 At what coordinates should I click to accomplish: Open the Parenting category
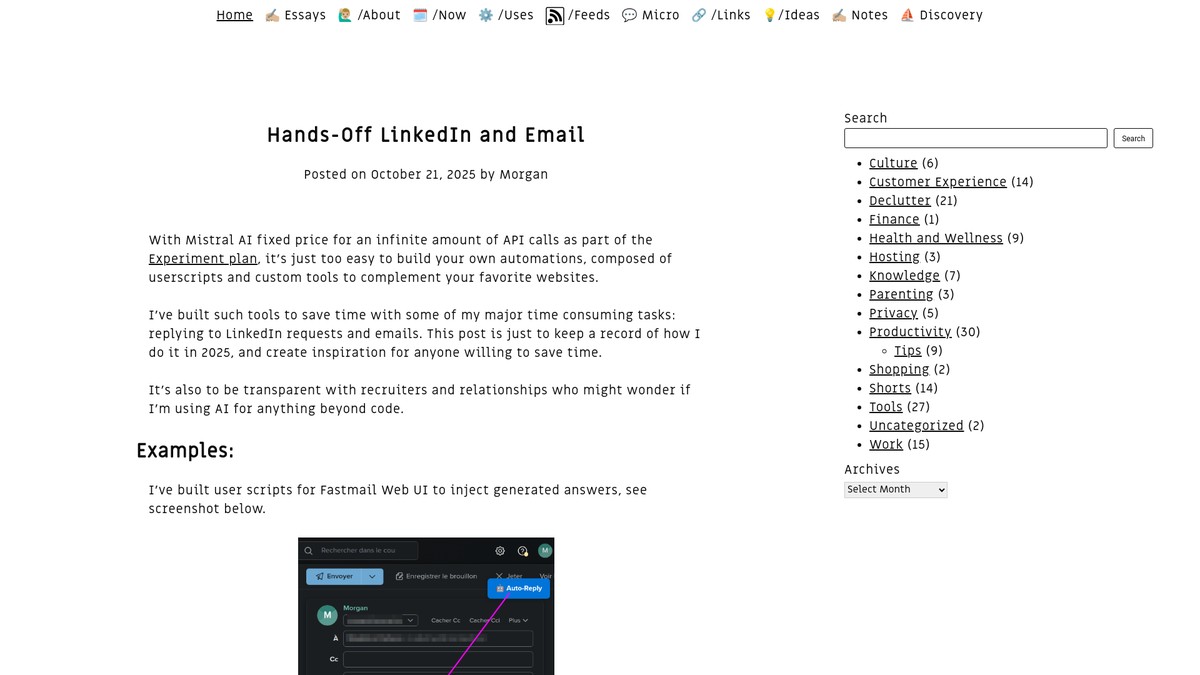(901, 295)
